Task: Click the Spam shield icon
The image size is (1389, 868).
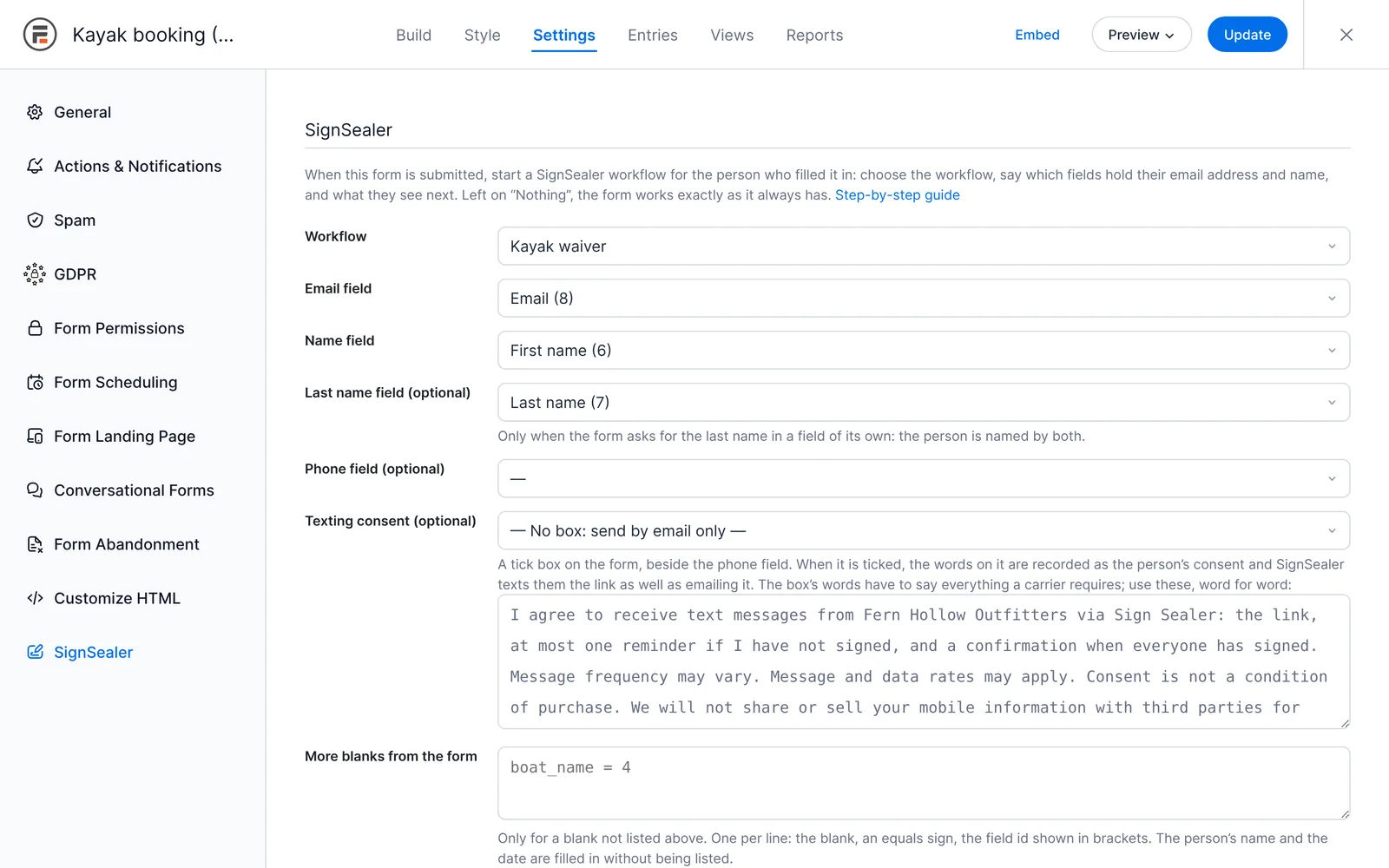Action: click(x=35, y=220)
